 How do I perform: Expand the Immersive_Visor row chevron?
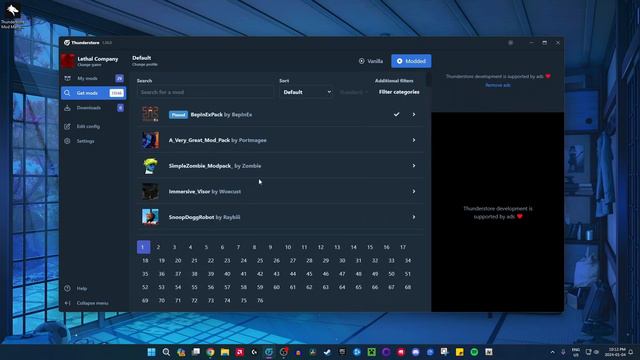click(x=414, y=191)
